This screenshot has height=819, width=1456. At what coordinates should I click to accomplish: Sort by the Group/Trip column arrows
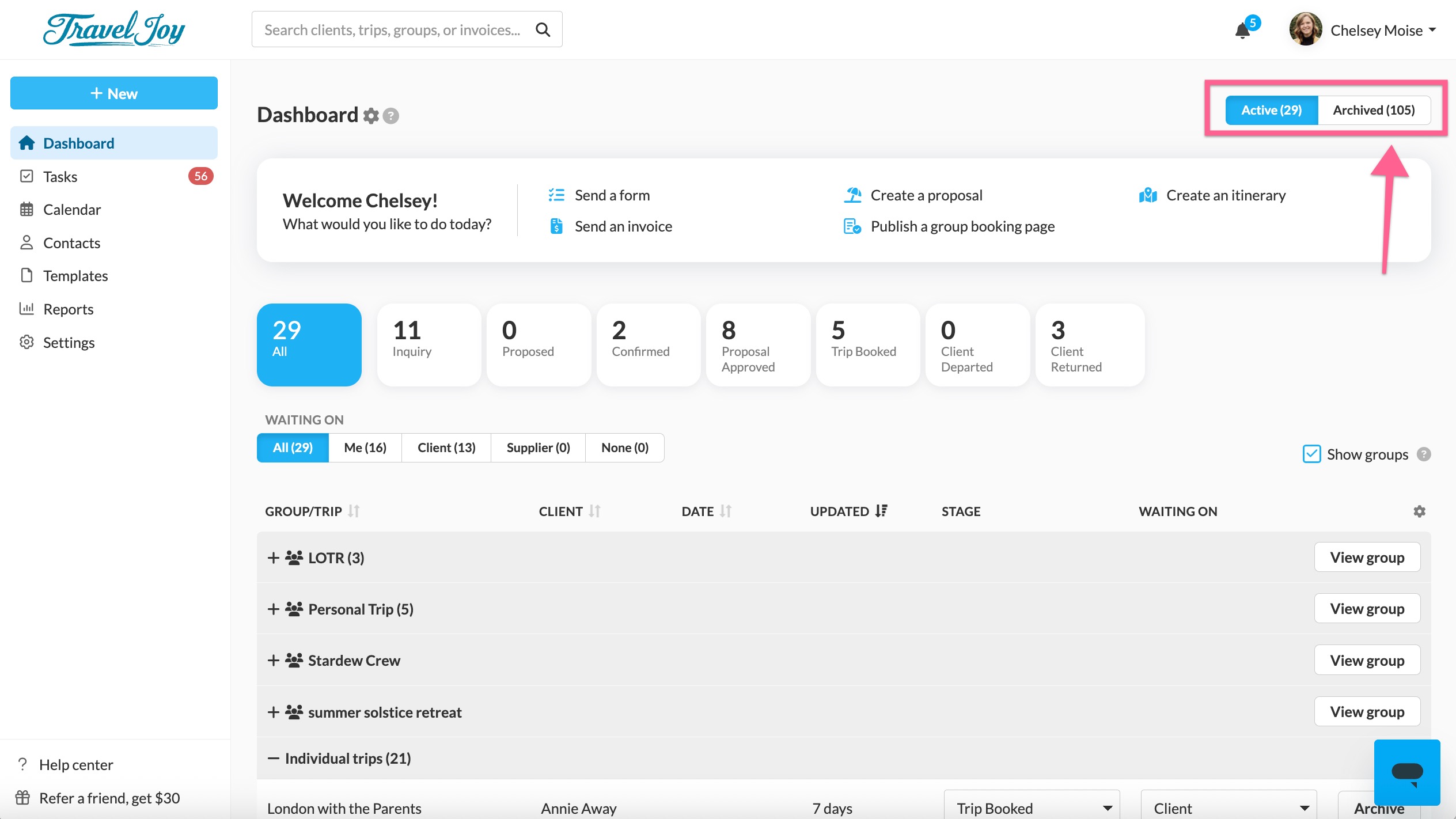pyautogui.click(x=354, y=511)
